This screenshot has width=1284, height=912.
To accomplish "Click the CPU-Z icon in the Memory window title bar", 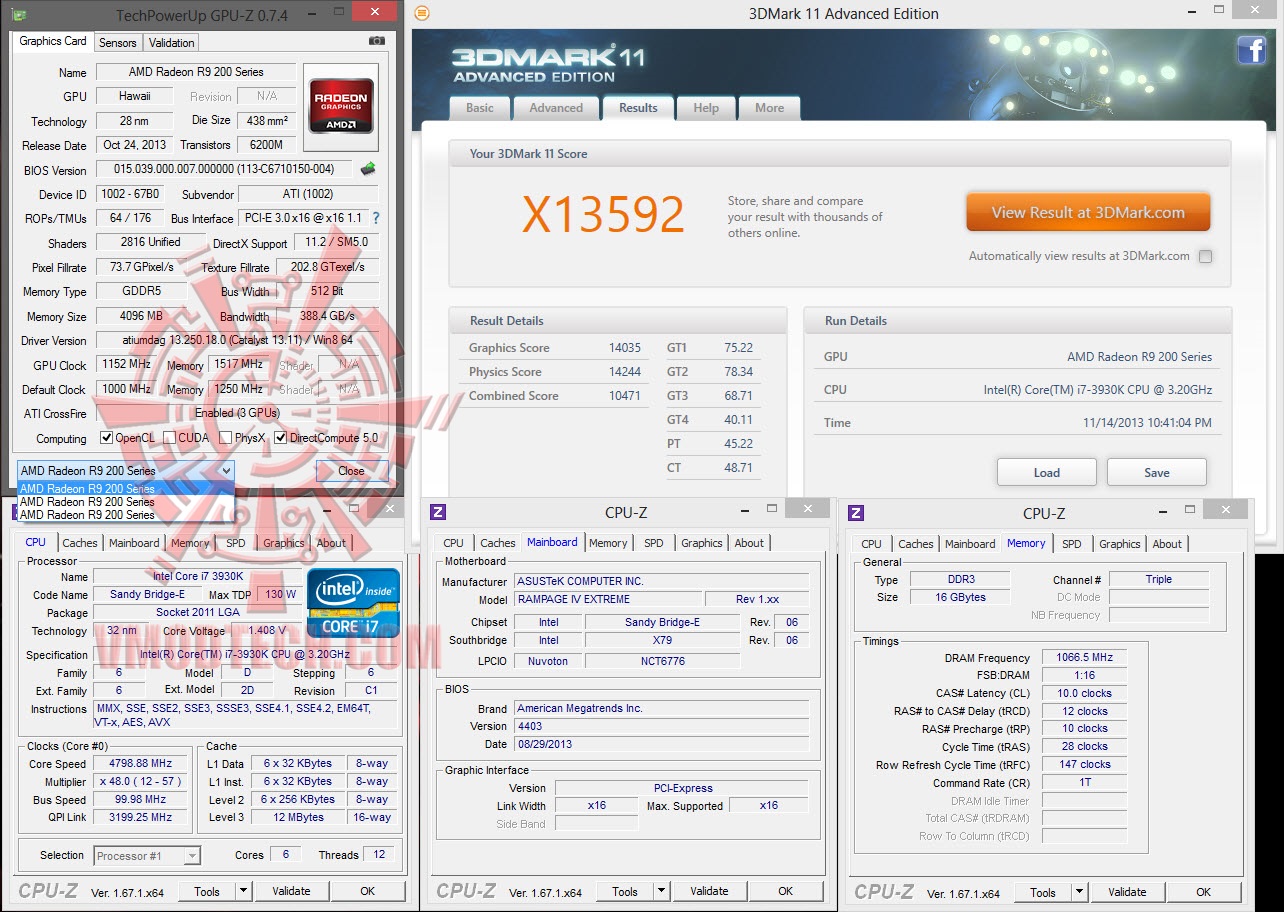I will [856, 513].
